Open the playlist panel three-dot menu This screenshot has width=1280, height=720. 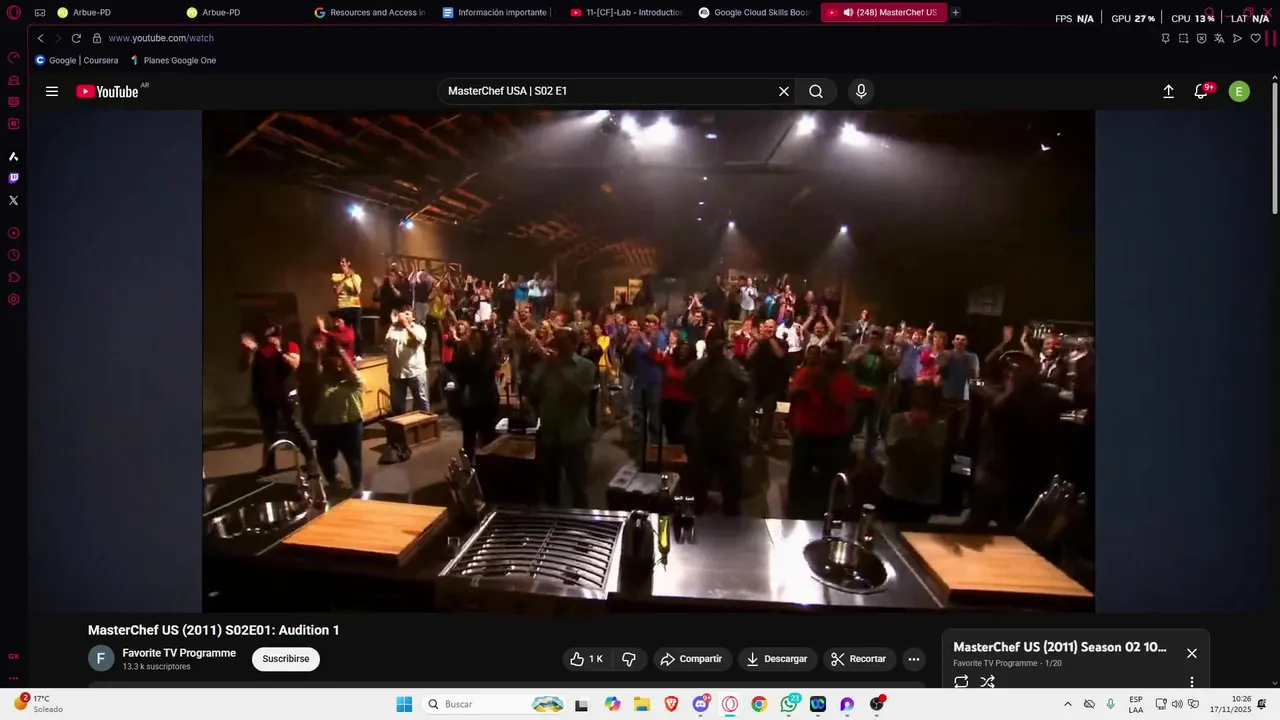coord(1192,682)
